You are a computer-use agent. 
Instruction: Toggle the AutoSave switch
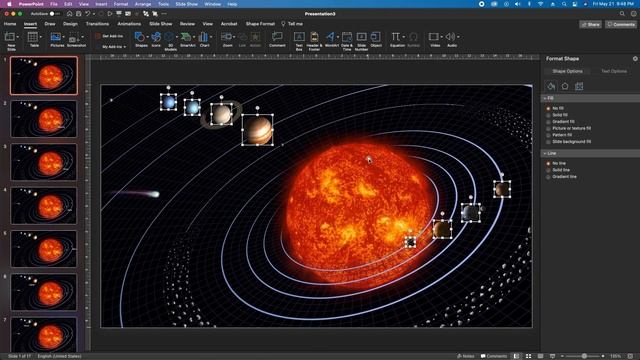point(54,14)
